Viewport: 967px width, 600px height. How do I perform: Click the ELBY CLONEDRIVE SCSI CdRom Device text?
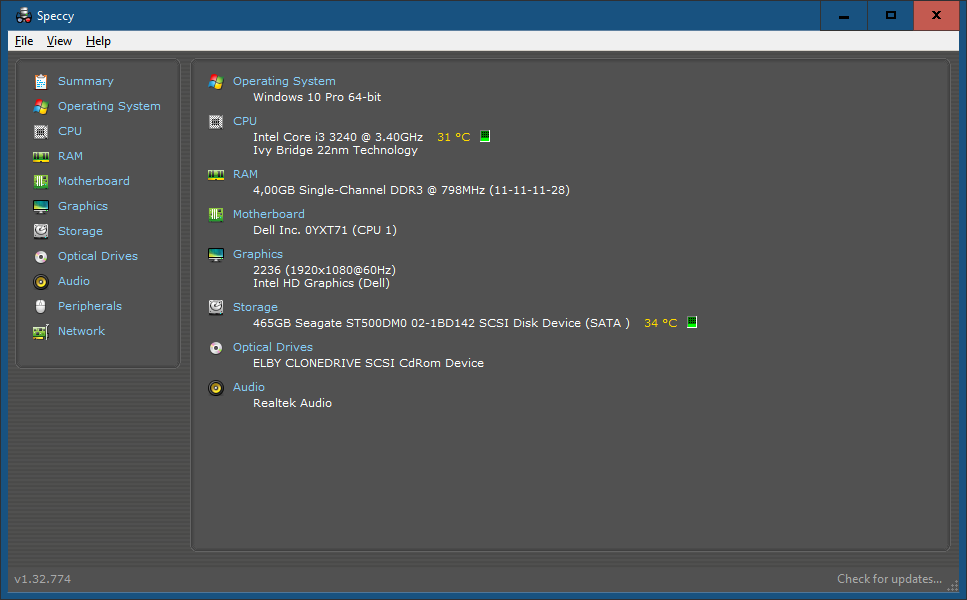click(x=368, y=363)
